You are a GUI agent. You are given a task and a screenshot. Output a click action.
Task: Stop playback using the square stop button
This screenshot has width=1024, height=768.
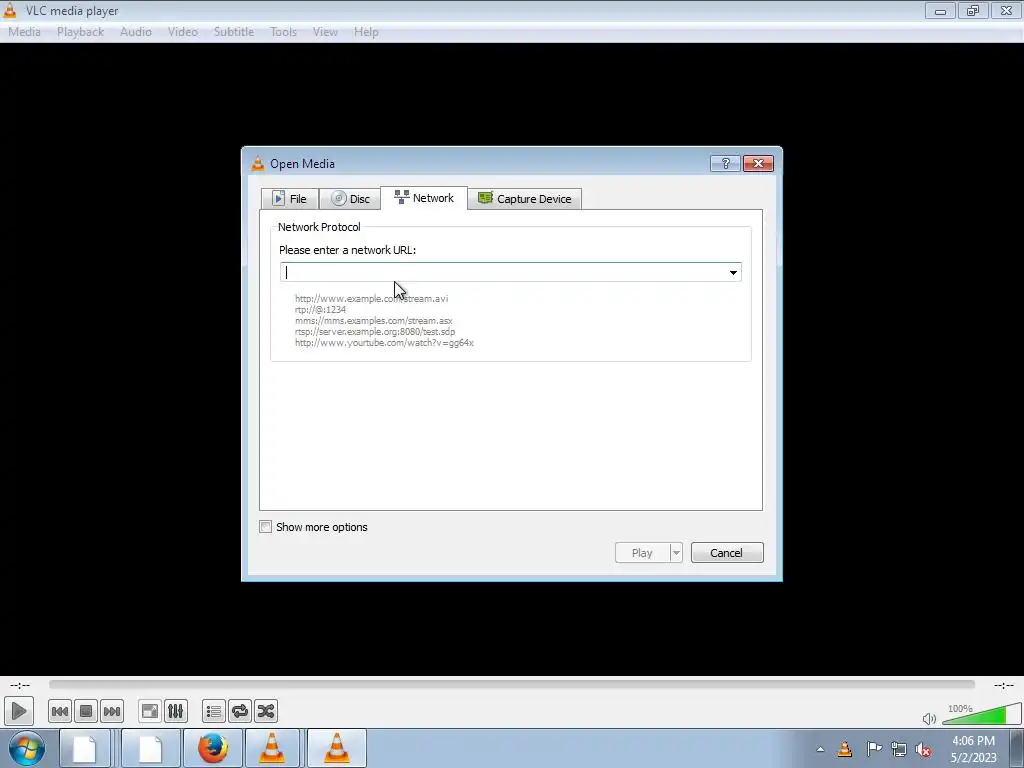pos(86,711)
